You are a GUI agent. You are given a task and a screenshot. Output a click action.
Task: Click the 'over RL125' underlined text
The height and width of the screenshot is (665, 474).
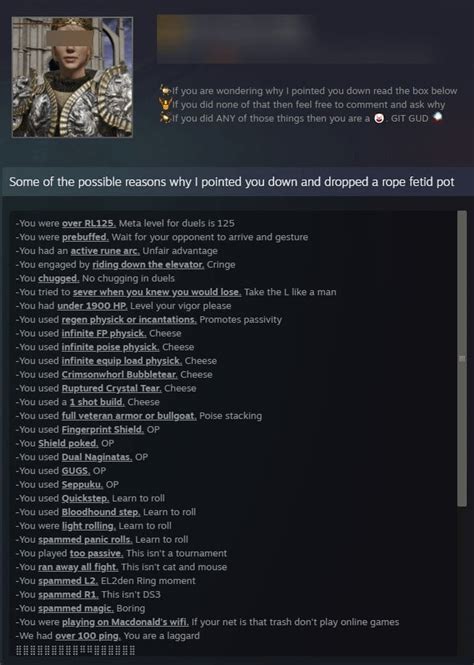[89, 223]
